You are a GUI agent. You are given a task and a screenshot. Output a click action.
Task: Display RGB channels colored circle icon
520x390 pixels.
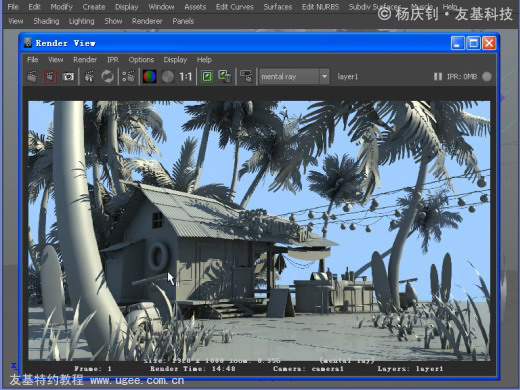pos(150,77)
